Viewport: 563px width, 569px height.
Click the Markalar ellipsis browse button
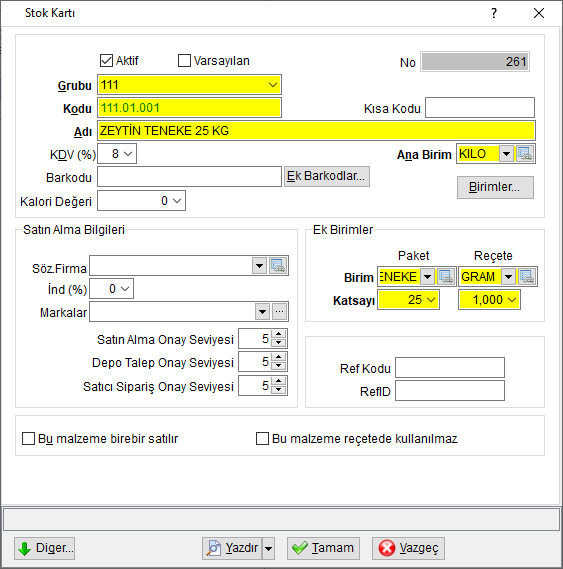pos(279,311)
